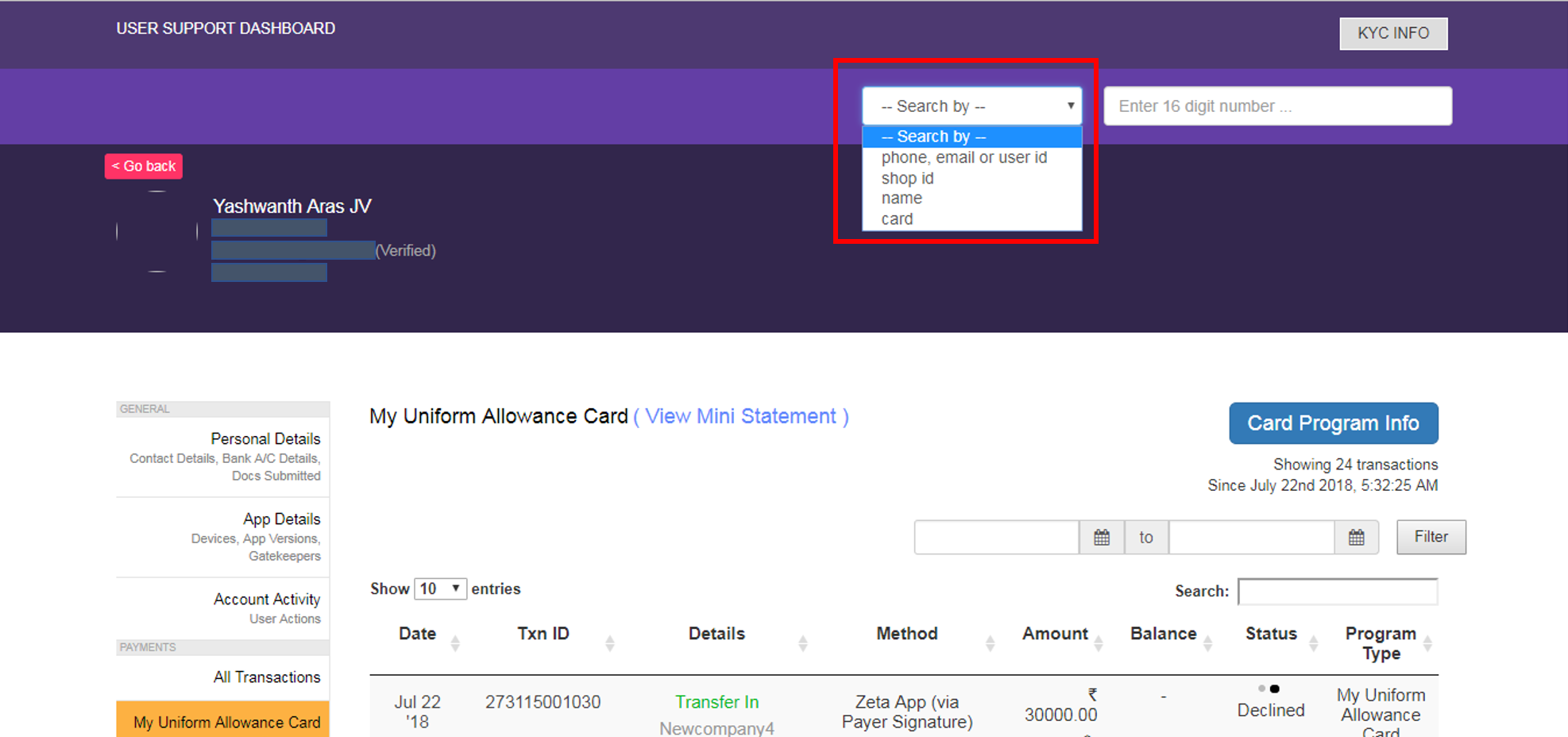Sort table by Method column arrows

pos(990,643)
